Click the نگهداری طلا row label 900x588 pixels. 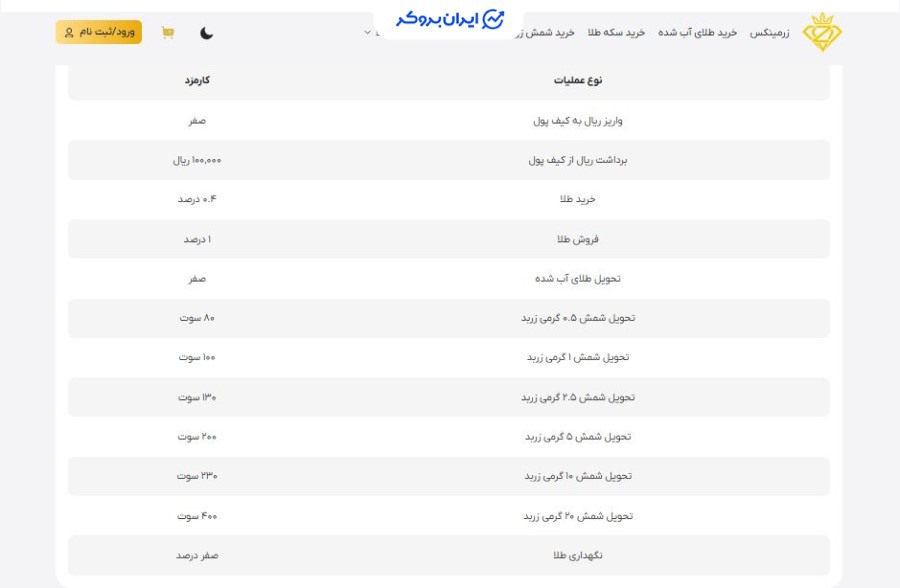point(578,556)
